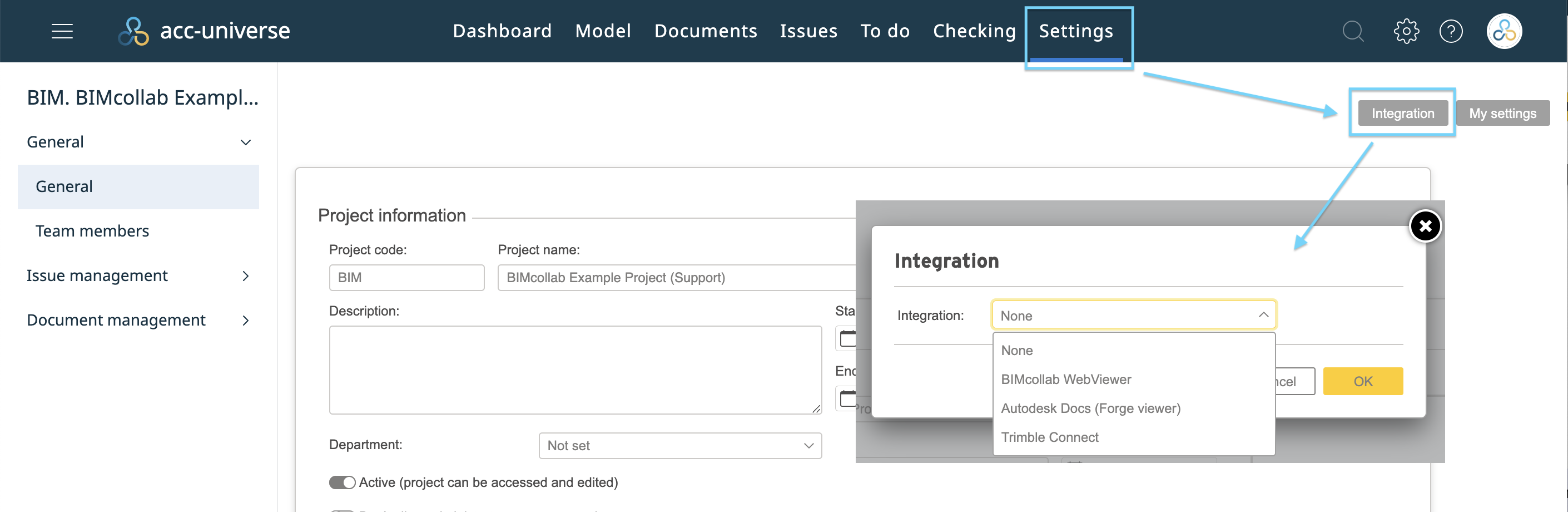
Task: Choose Trimble Connect option
Action: point(1133,437)
